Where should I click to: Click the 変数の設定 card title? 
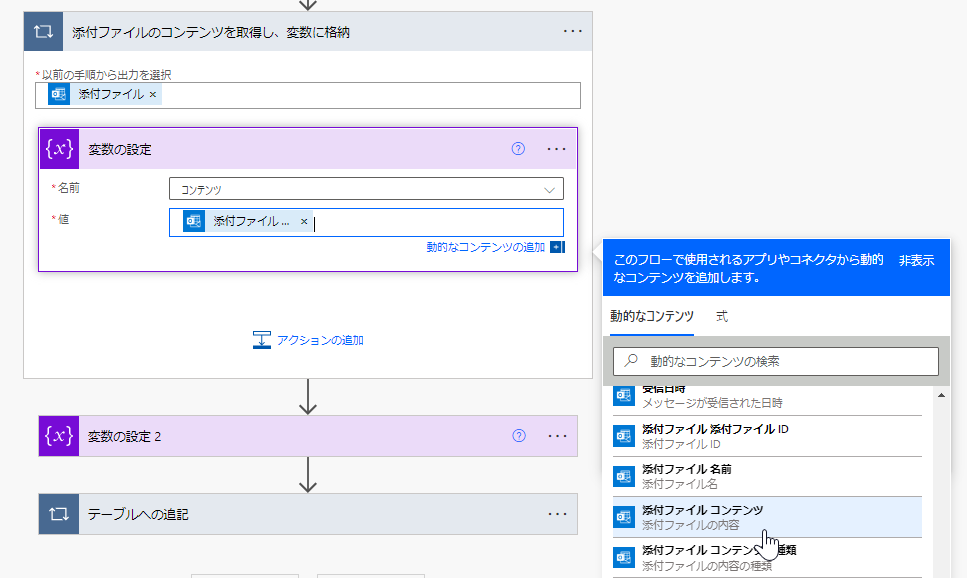[120, 149]
